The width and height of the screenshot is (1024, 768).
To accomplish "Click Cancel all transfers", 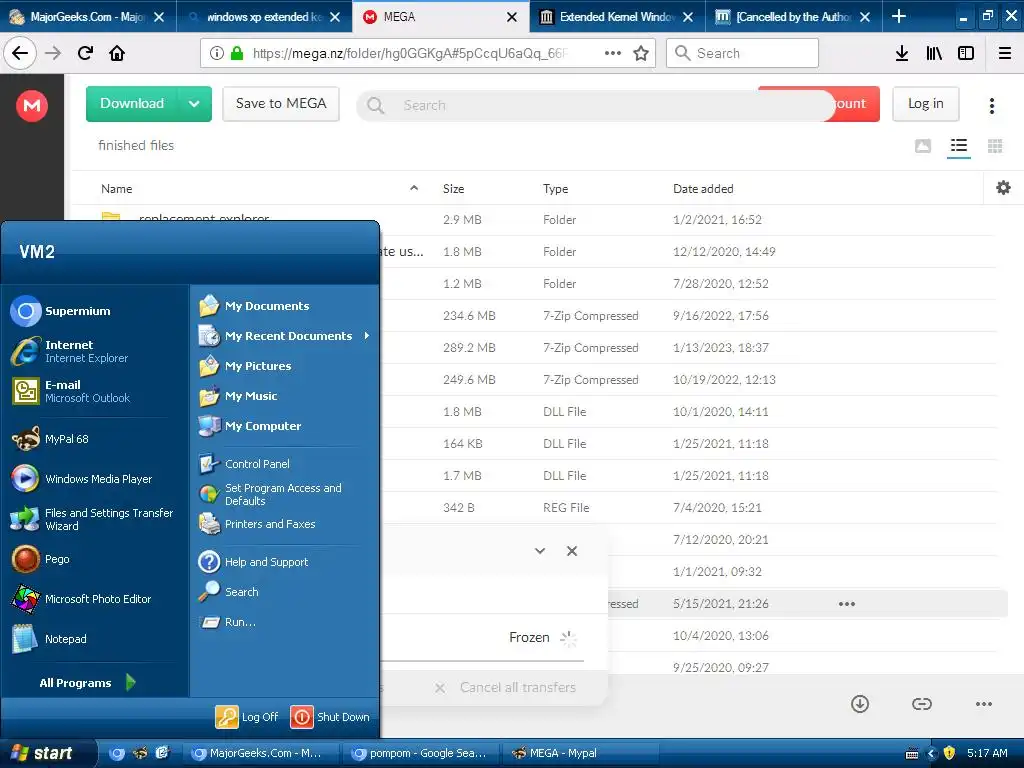I will 505,687.
